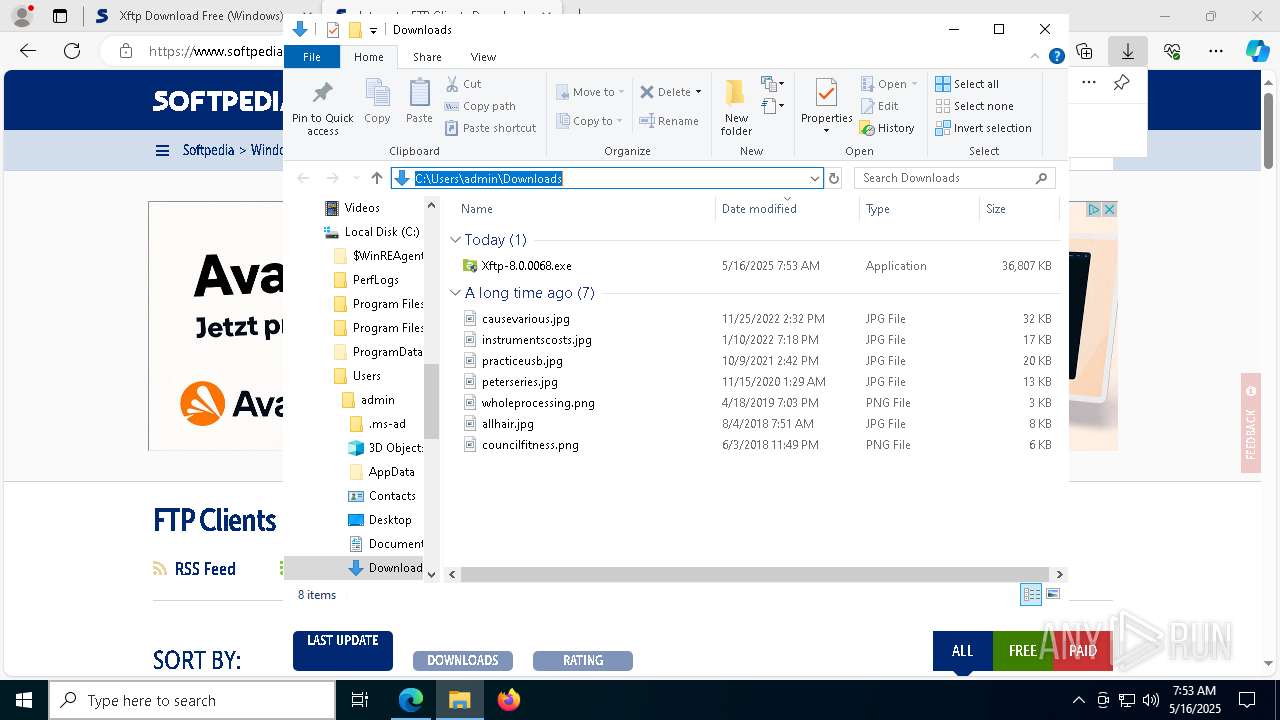Switch to the Home ribbon tab
This screenshot has width=1280, height=720.
click(368, 57)
